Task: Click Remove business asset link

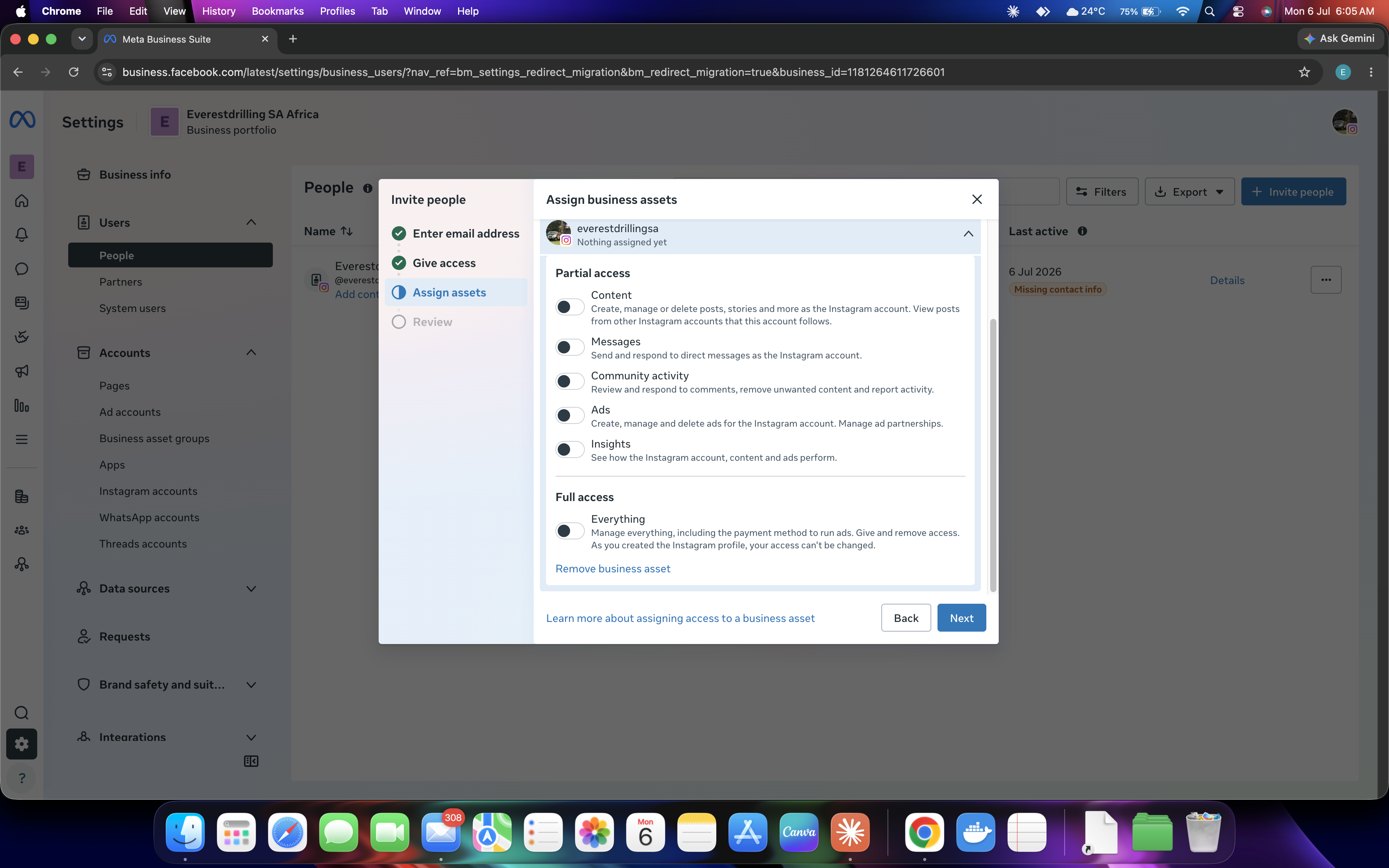Action: coord(612,568)
